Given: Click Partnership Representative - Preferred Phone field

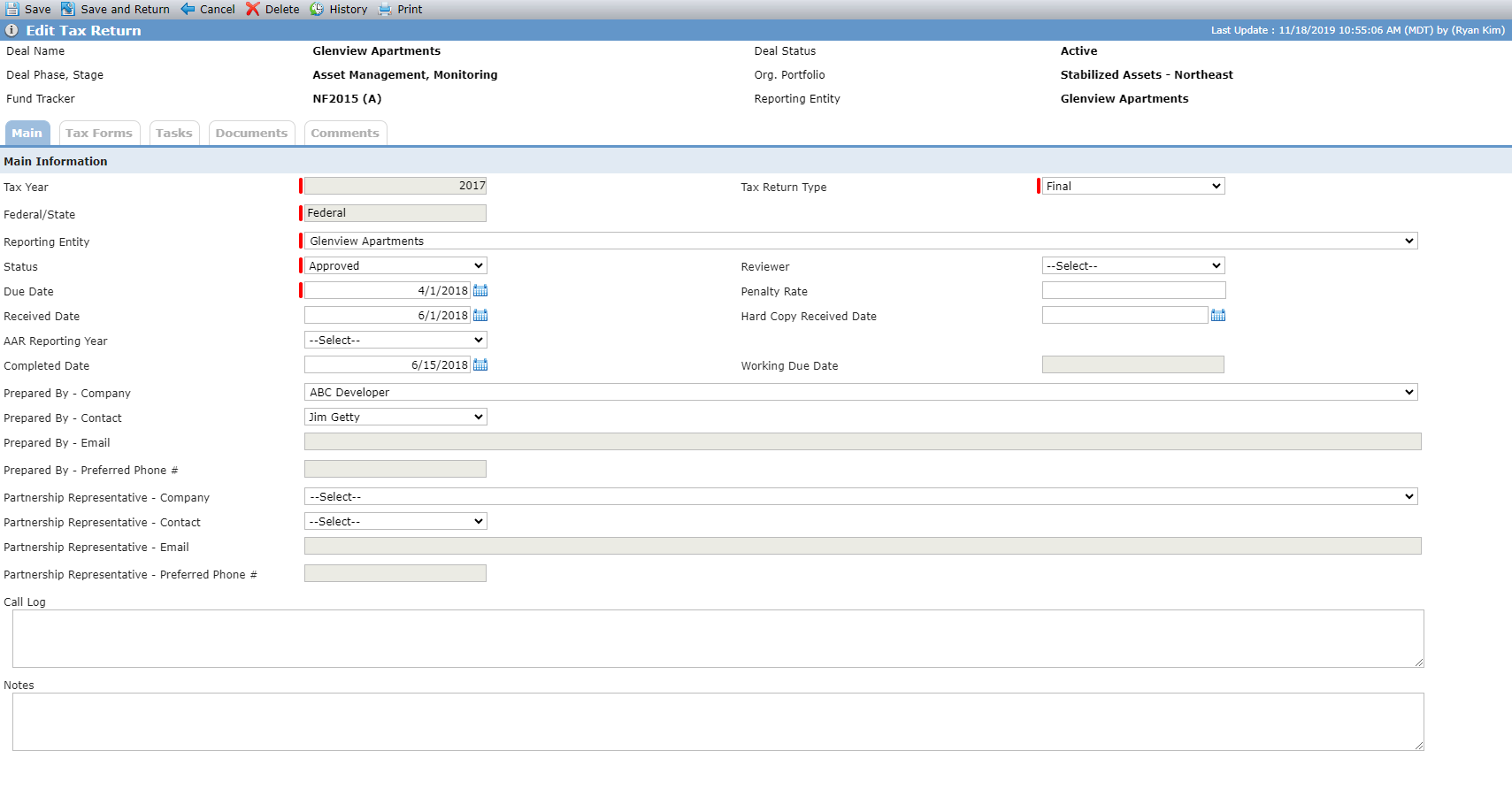Looking at the screenshot, I should [x=395, y=573].
